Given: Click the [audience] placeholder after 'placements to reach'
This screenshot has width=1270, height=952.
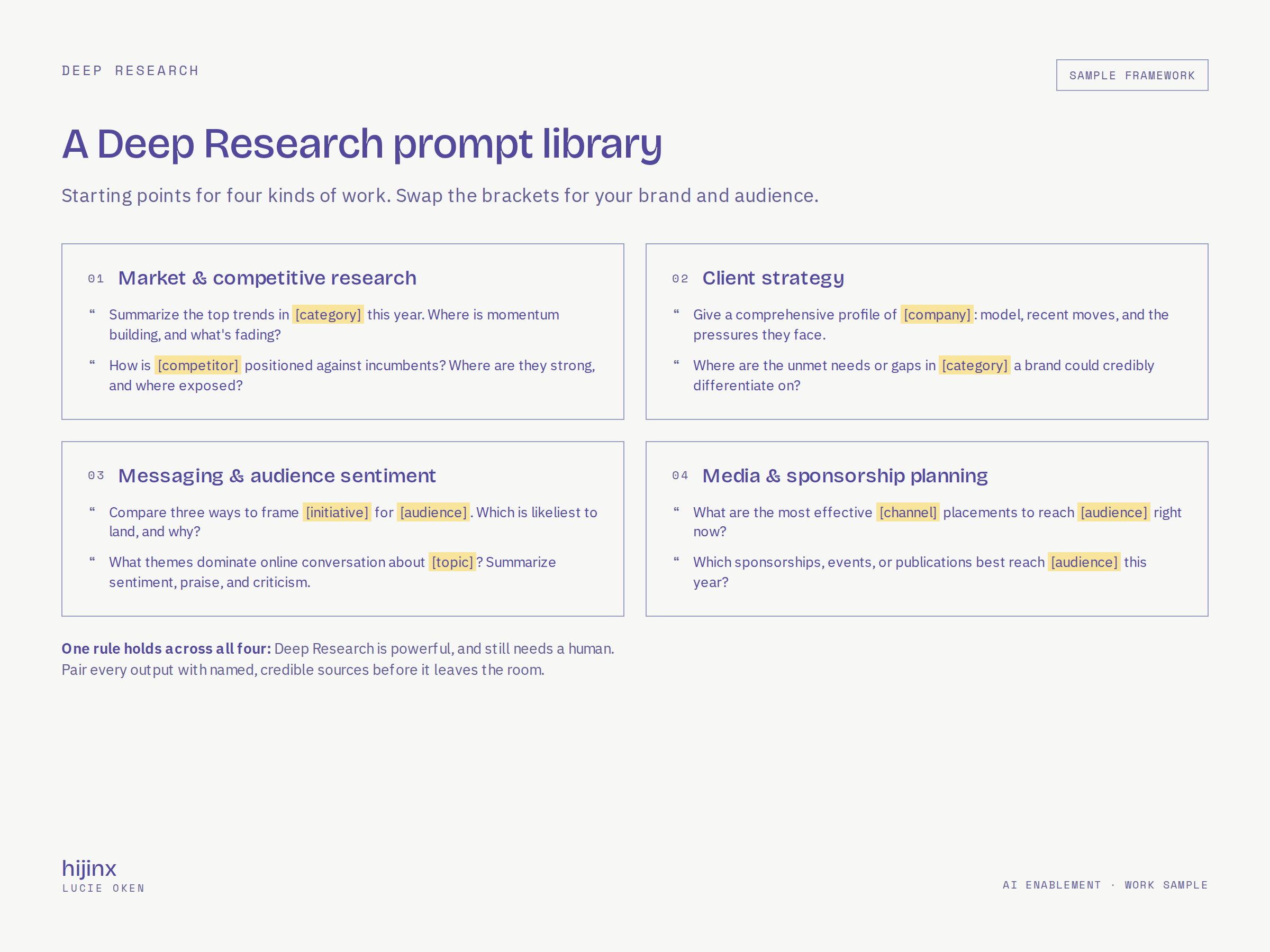Looking at the screenshot, I should (1113, 512).
